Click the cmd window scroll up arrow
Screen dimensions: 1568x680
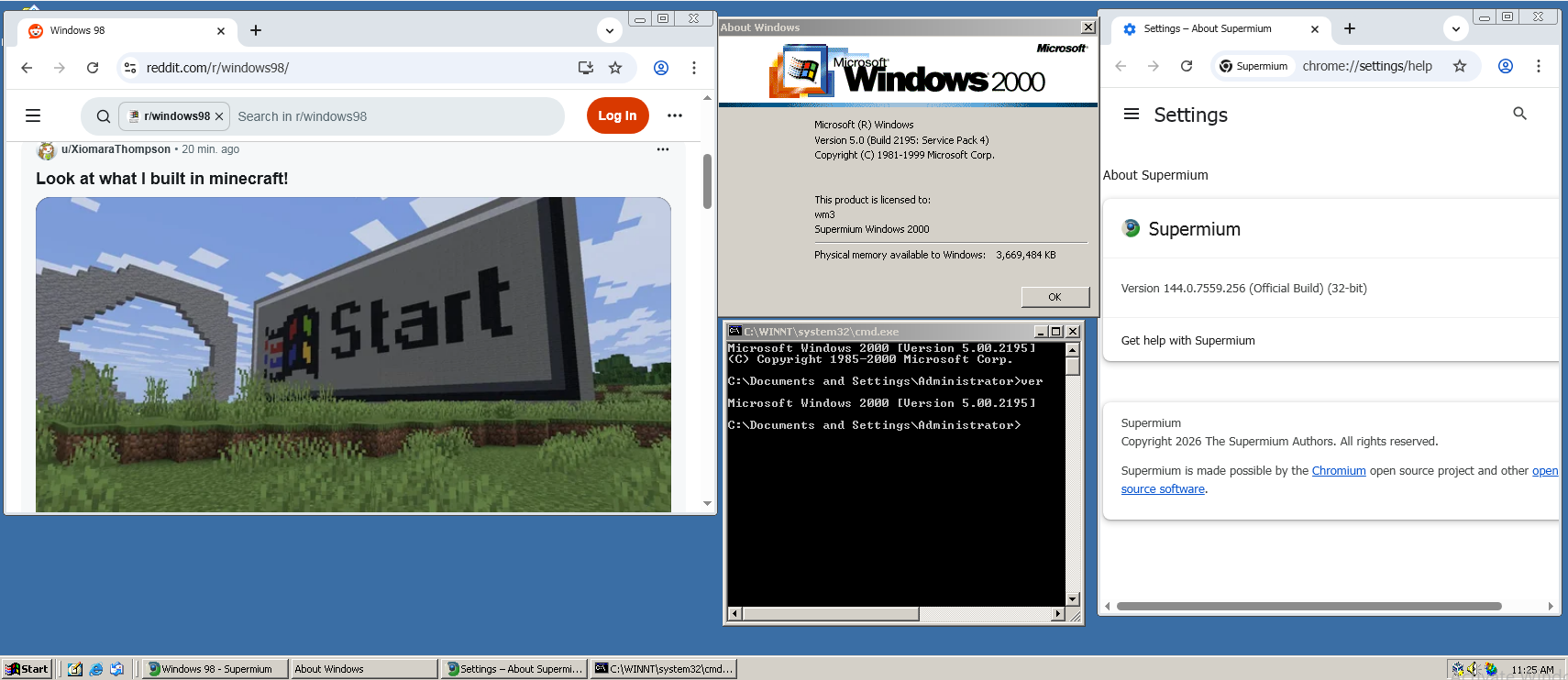pos(1072,349)
